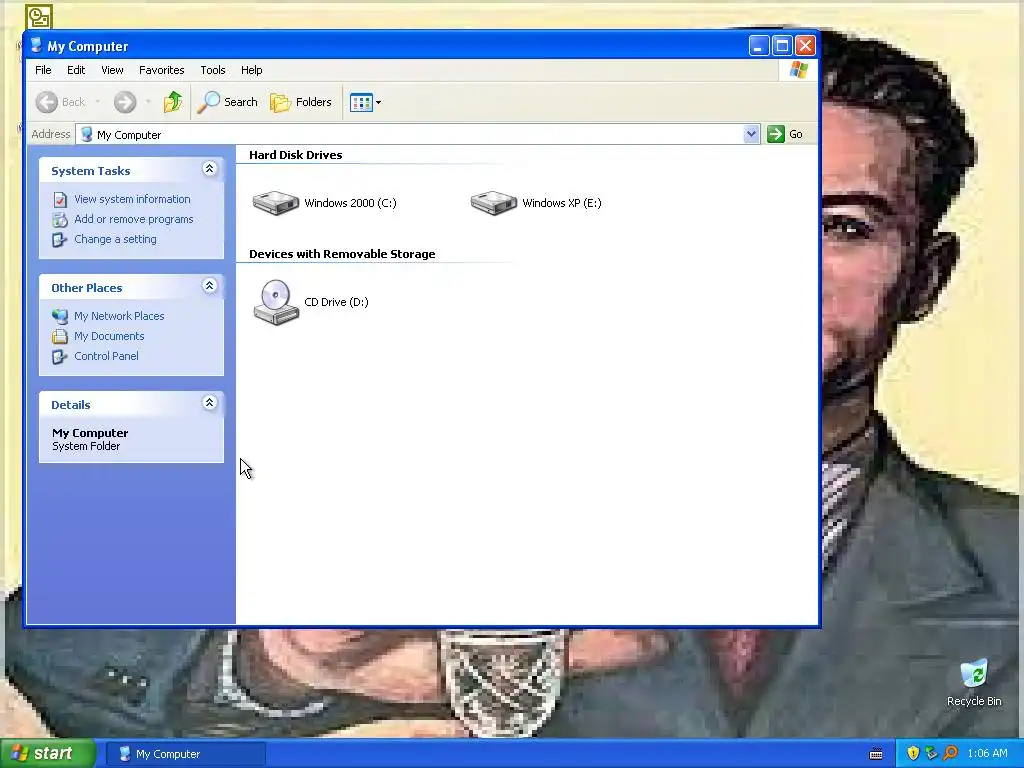Minimize the My Computer window

tap(758, 46)
